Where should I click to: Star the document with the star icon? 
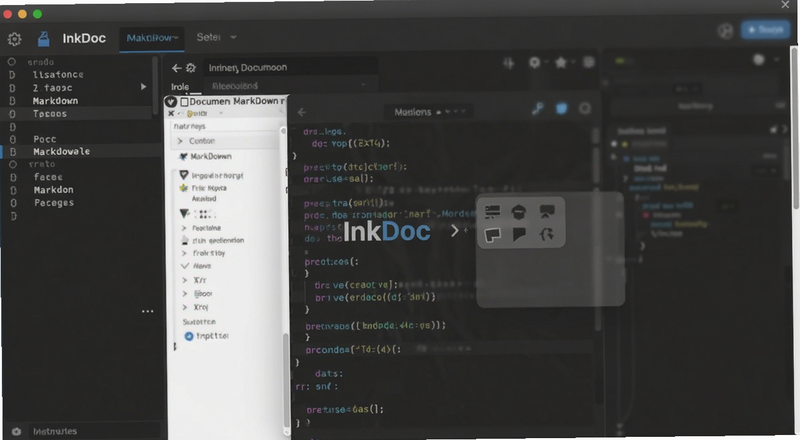561,62
